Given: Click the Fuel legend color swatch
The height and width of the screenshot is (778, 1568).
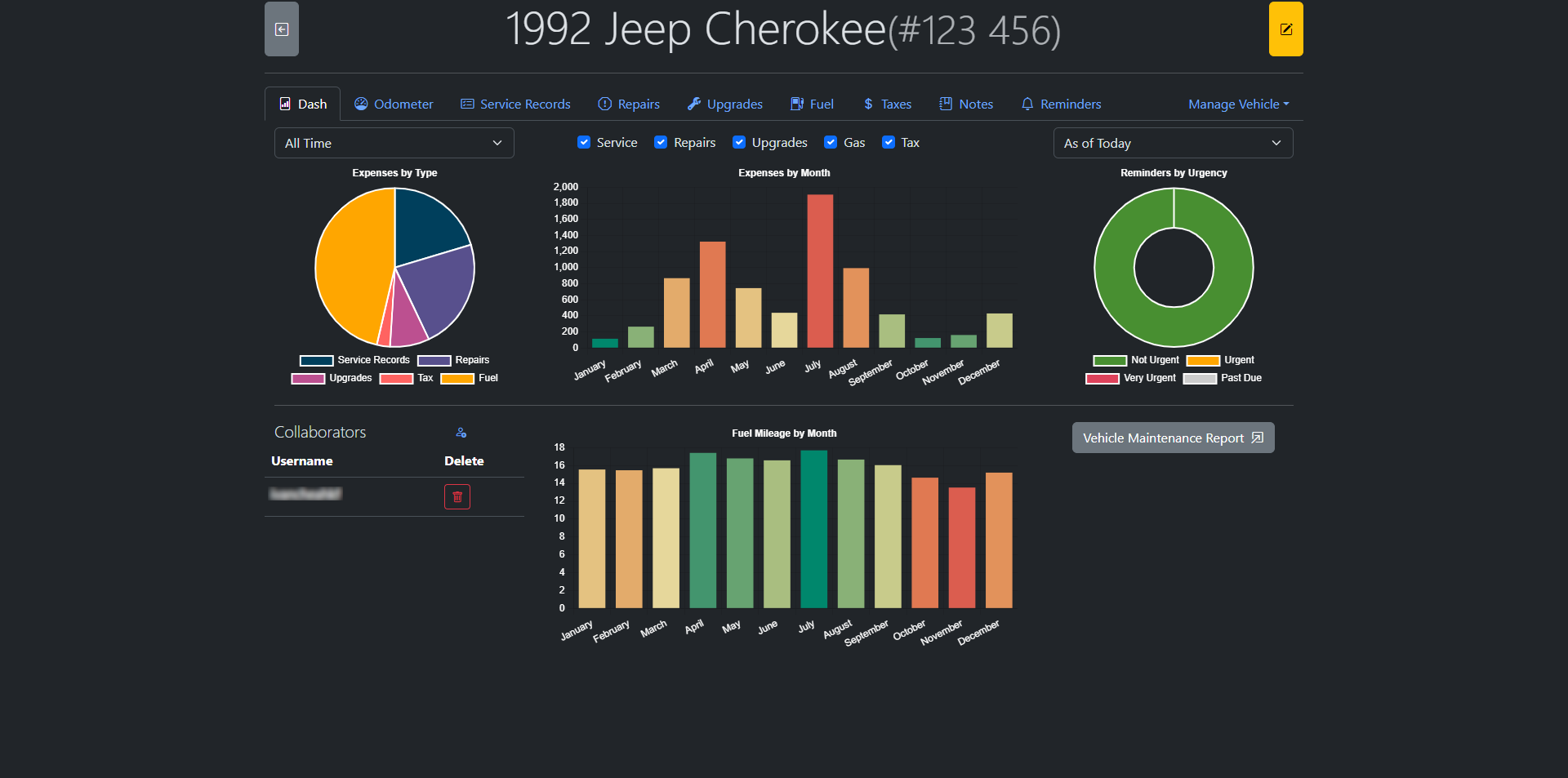Looking at the screenshot, I should click(x=457, y=379).
